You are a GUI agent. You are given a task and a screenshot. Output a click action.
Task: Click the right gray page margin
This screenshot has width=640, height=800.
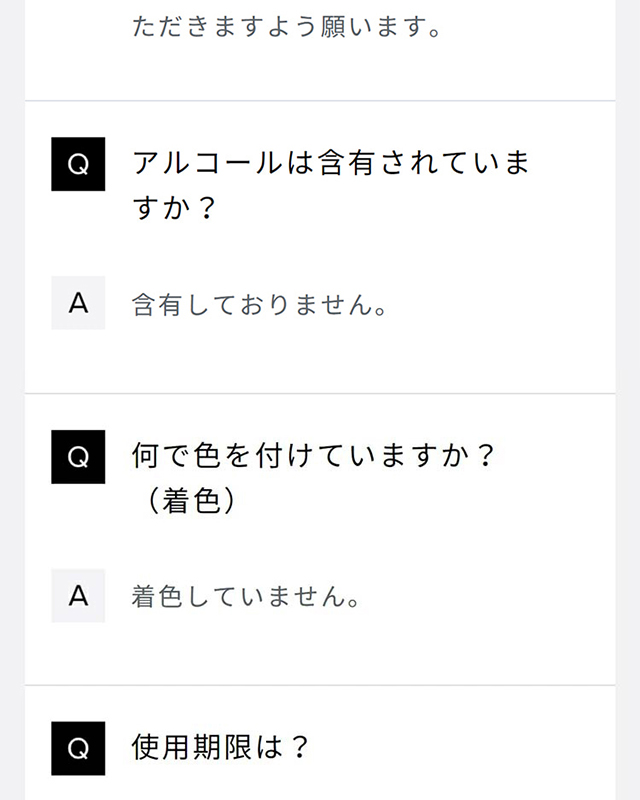[628, 400]
